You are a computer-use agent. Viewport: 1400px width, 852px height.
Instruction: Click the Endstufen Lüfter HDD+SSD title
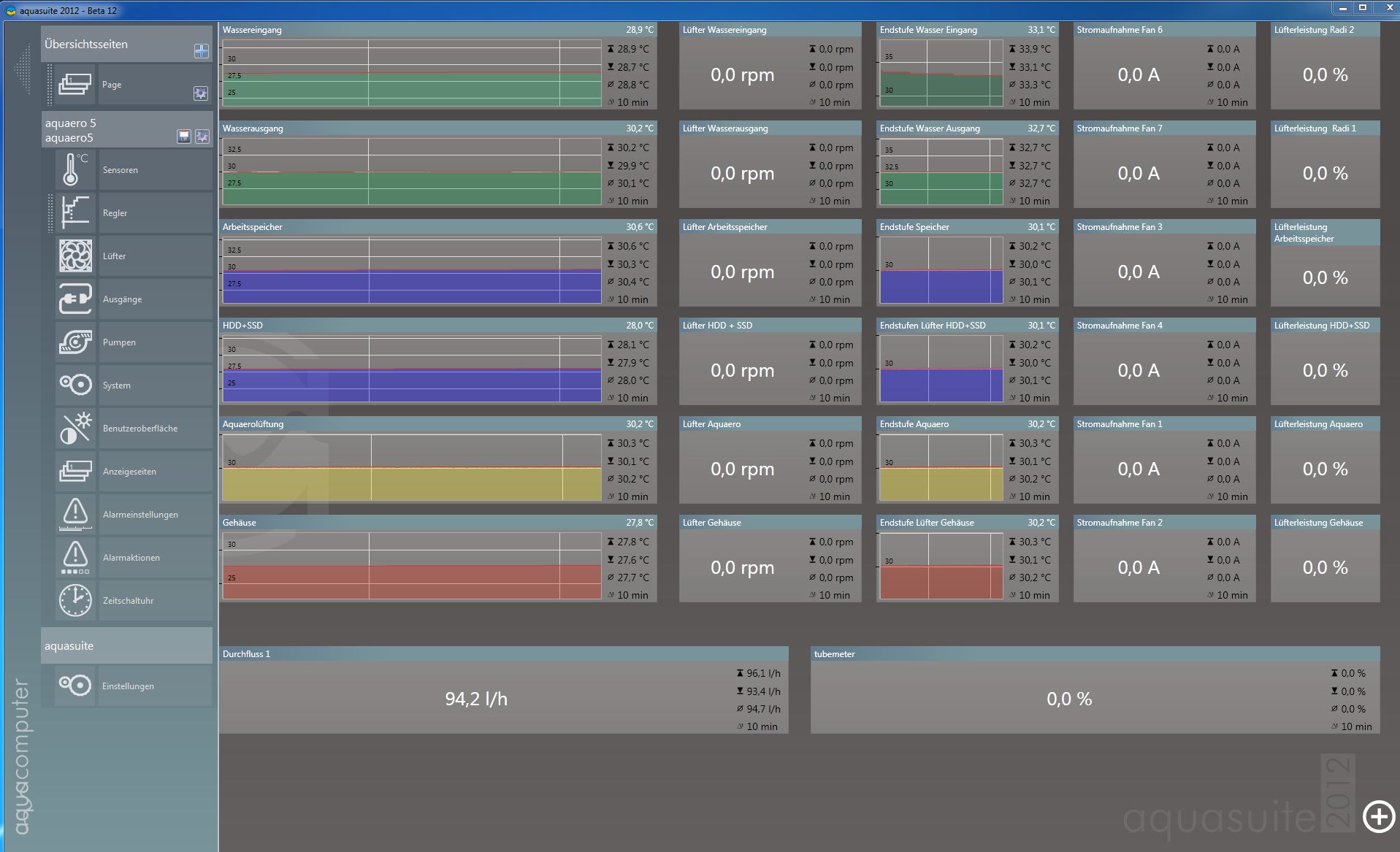[933, 326]
